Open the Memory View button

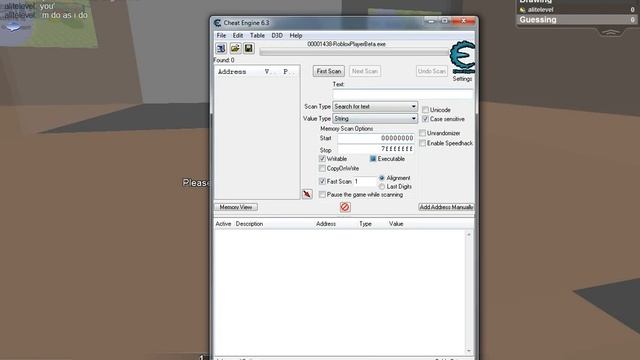[x=236, y=207]
